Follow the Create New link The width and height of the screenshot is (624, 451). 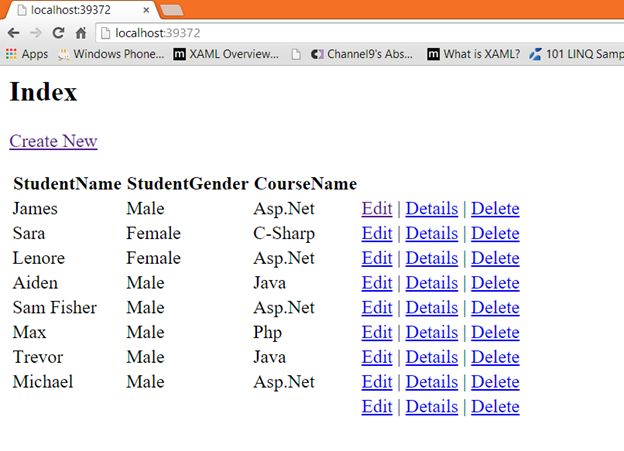pos(53,141)
